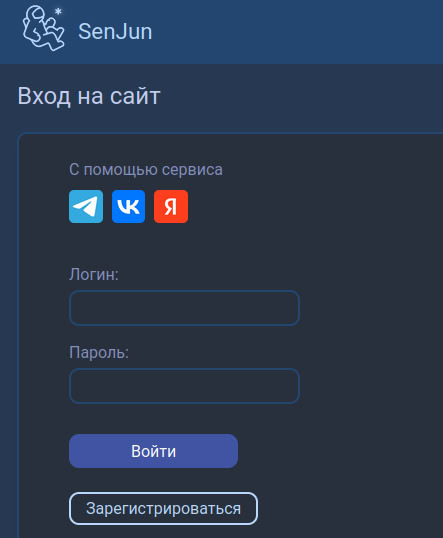The height and width of the screenshot is (538, 443).
Task: Submit the form with the blue Войти button
Action: (x=153, y=451)
